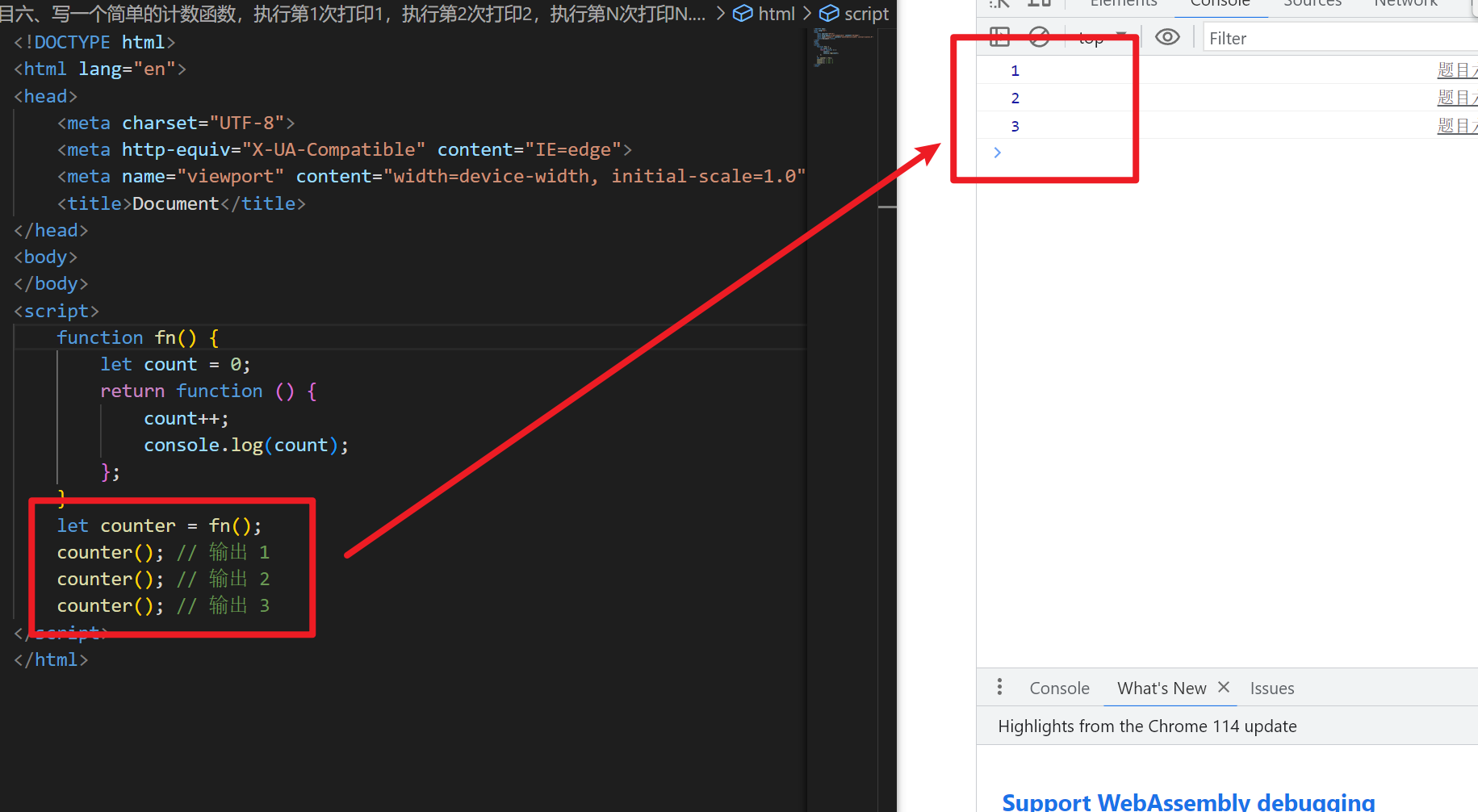Viewport: 1478px width, 812px height.
Task: Click console output value 2
Action: pos(1015,98)
